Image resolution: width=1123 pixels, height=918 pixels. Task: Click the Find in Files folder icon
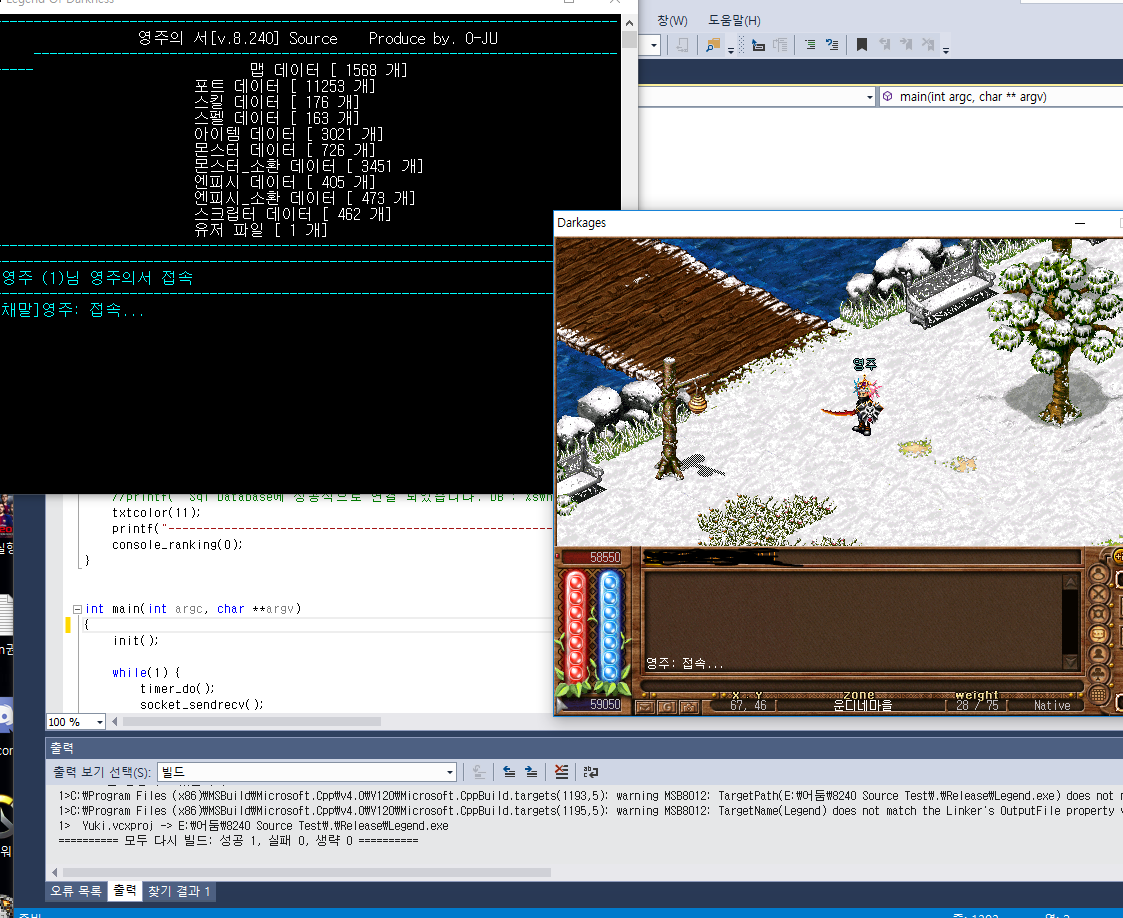tap(712, 45)
